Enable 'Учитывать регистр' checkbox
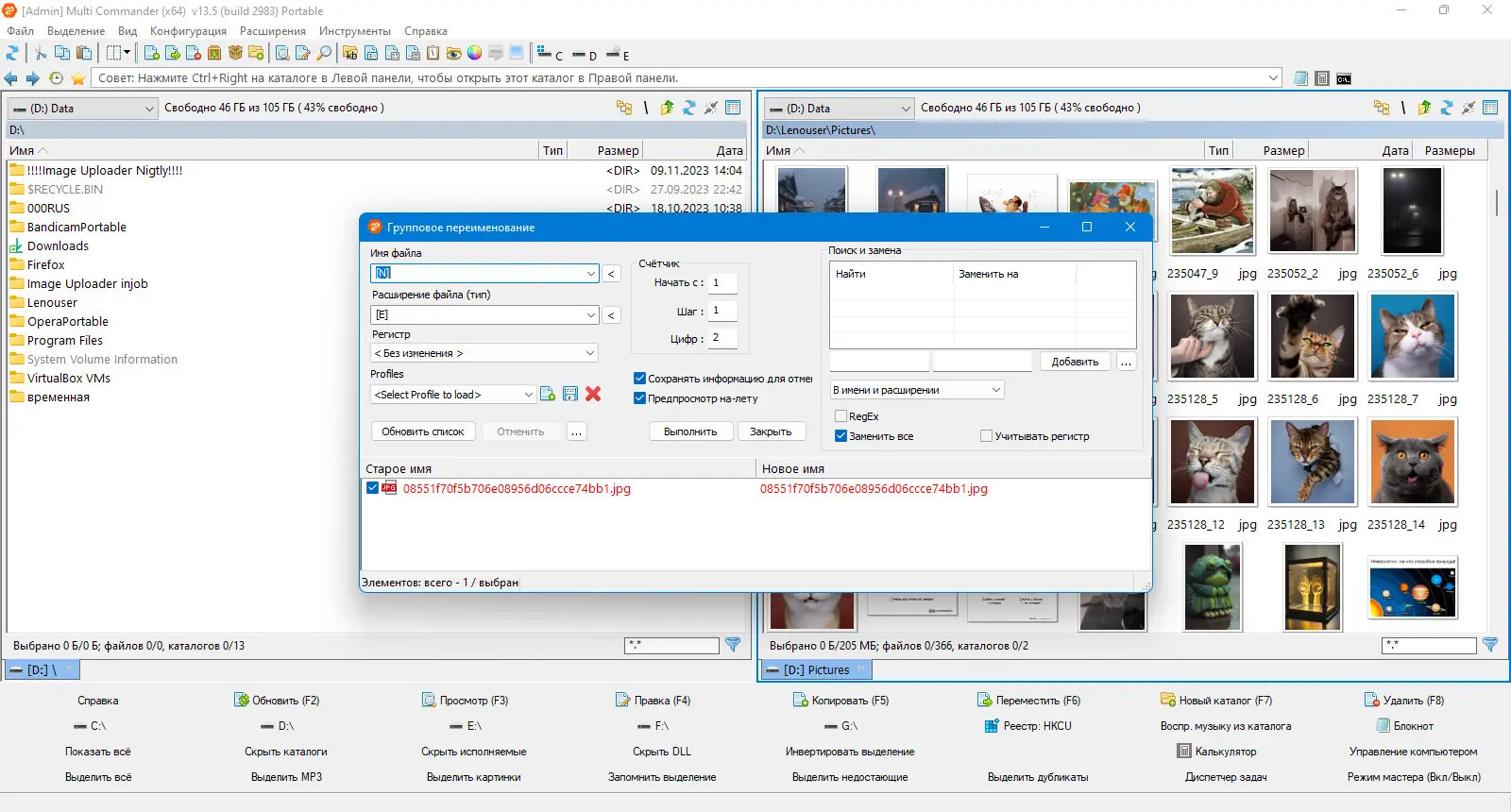This screenshot has height=812, width=1511. pos(987,436)
